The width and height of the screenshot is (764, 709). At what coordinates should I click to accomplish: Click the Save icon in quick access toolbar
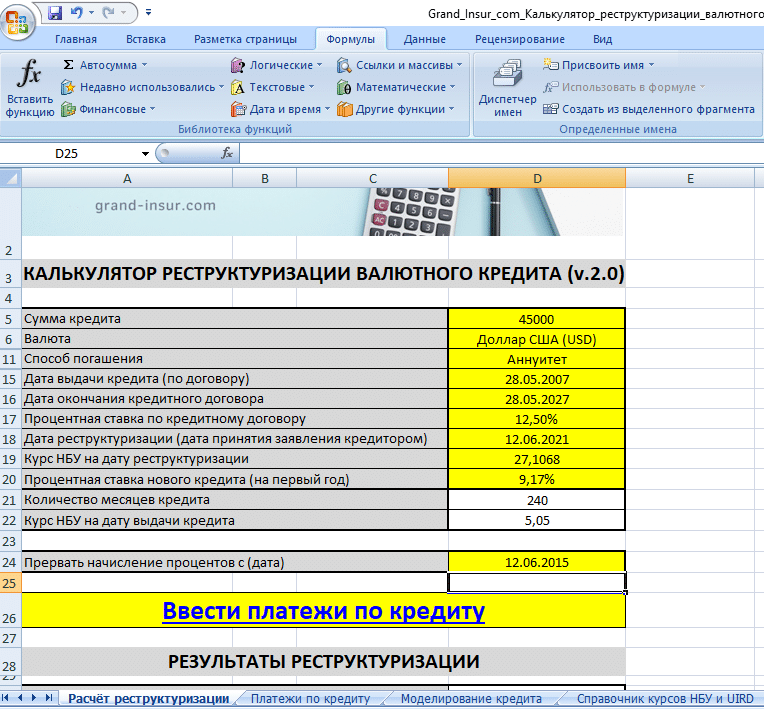point(55,13)
